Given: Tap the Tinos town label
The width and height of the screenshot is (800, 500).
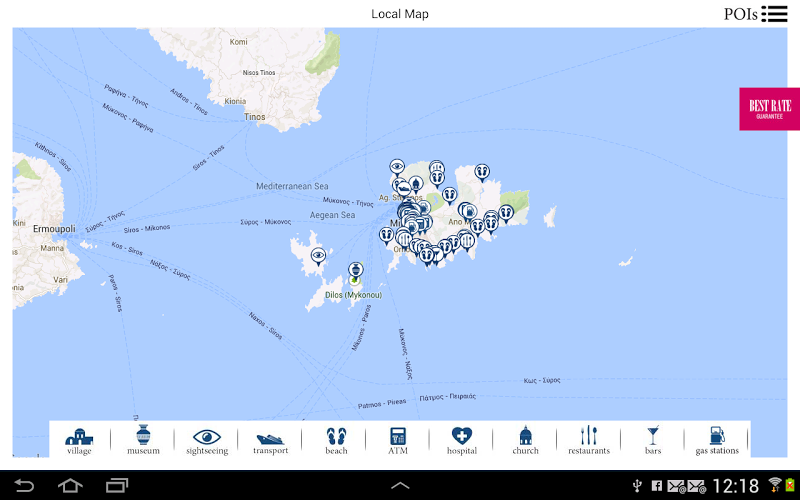Looking at the screenshot, I should click(255, 117).
